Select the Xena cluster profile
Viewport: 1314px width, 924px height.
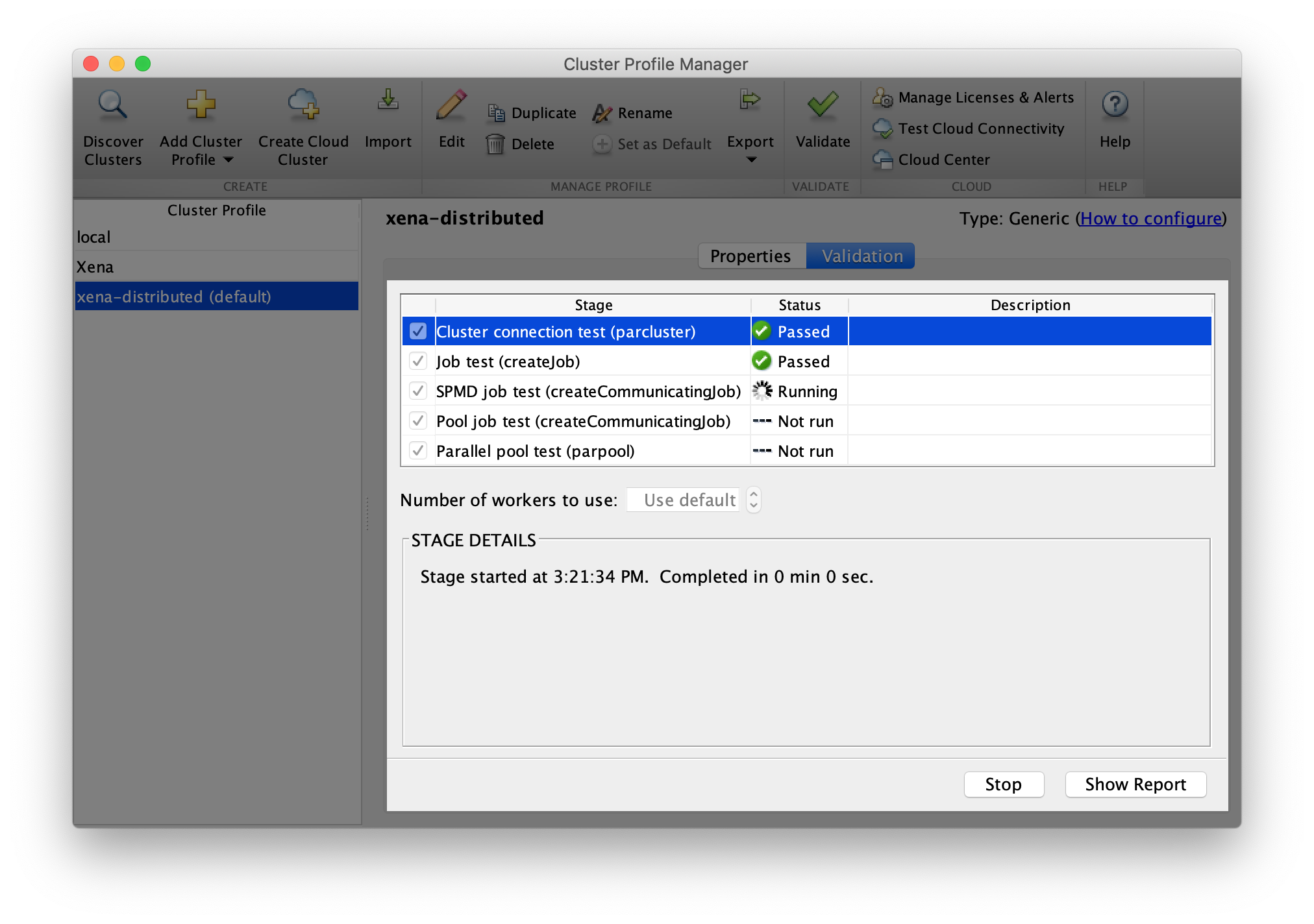(x=216, y=267)
